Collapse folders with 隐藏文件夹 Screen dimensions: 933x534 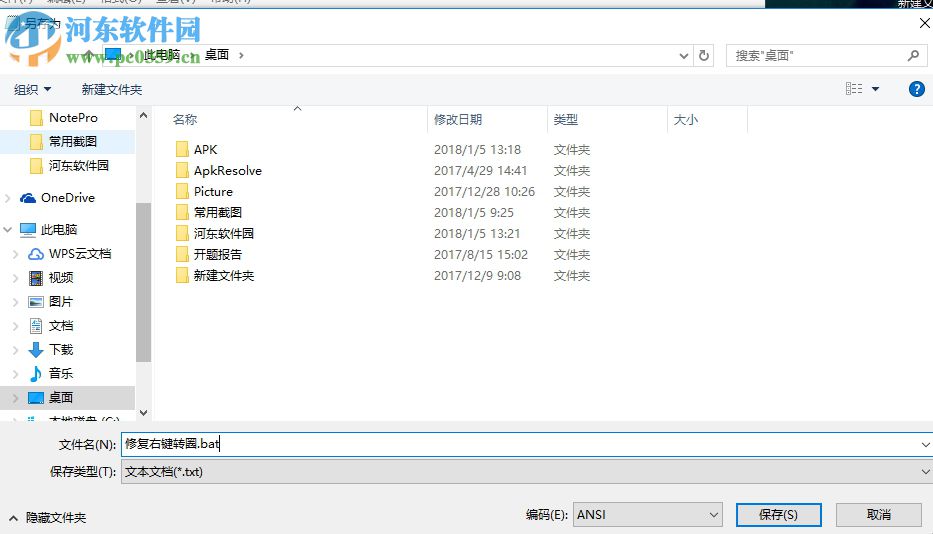[48, 518]
